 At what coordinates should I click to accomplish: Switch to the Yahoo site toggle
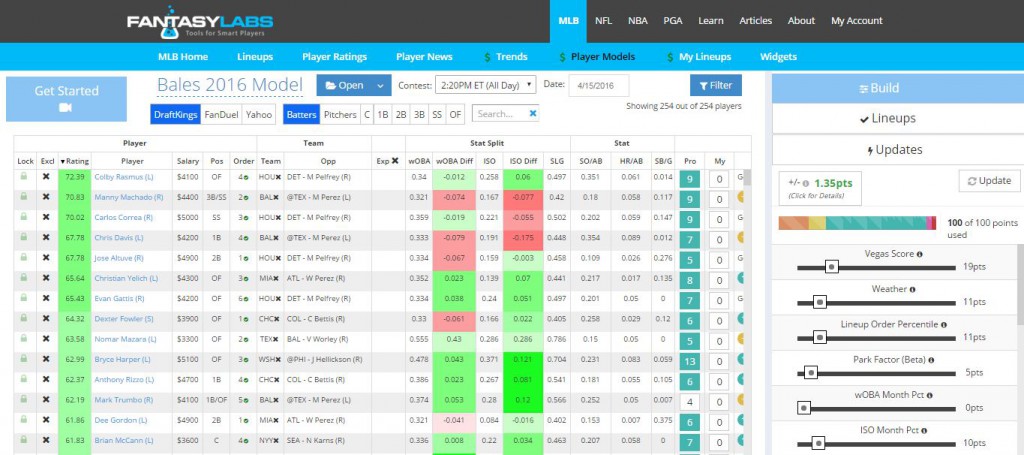[x=259, y=114]
